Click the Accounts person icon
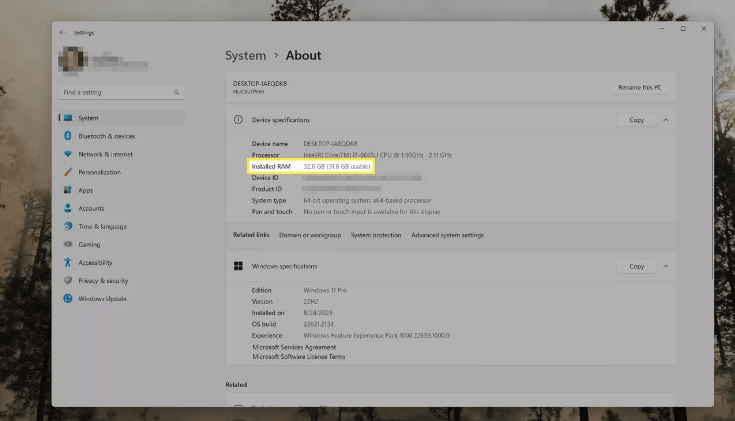Screen dimensions: 735x421 point(68,208)
